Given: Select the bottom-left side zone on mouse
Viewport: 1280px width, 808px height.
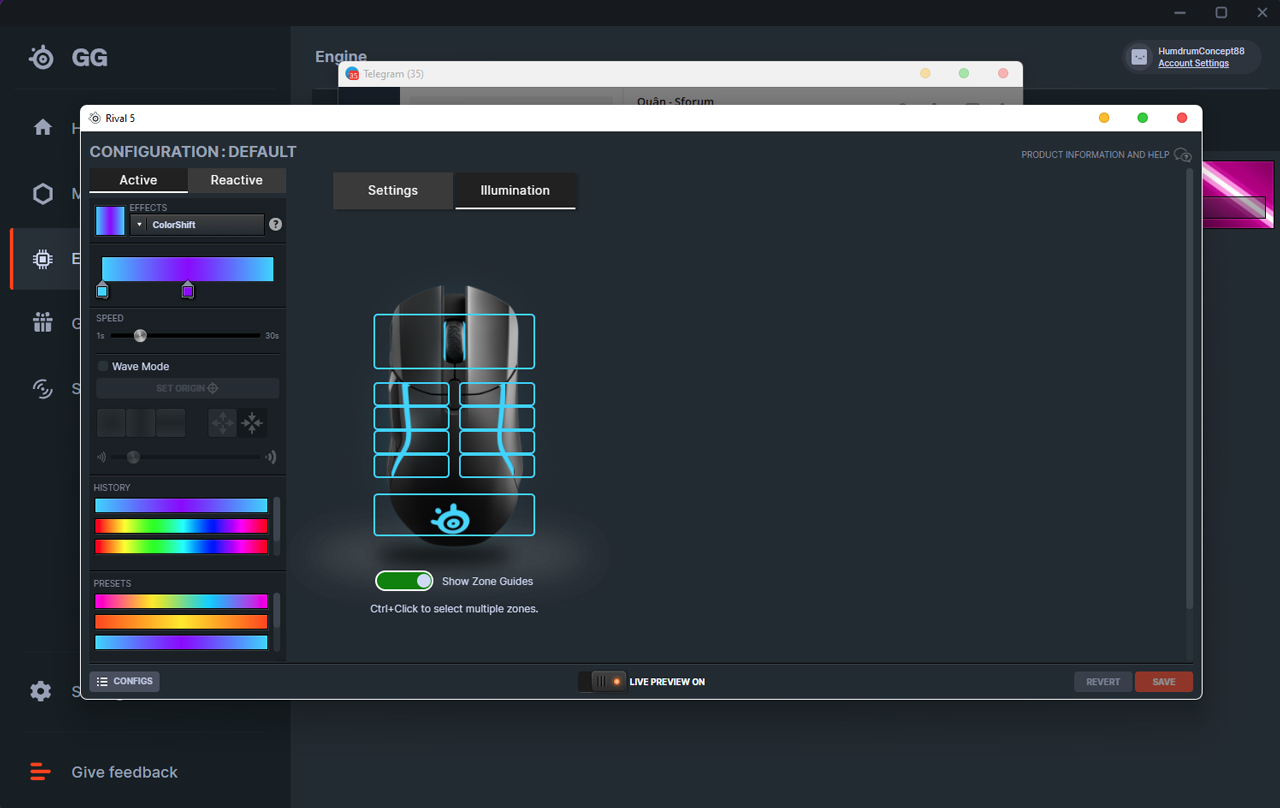Looking at the screenshot, I should pos(412,466).
